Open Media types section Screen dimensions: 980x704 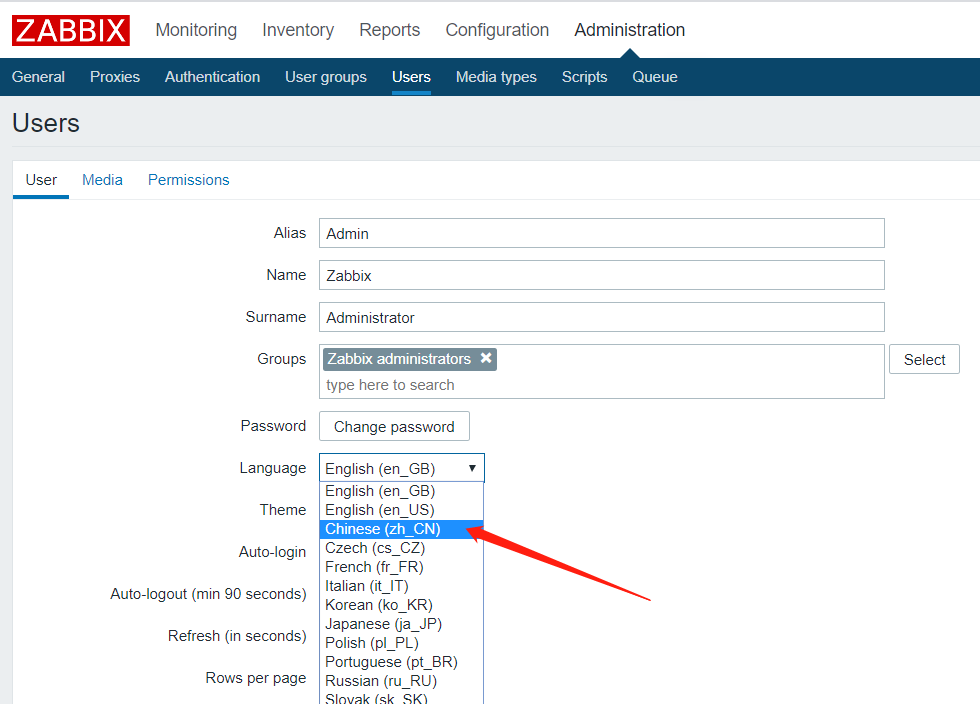click(x=496, y=77)
